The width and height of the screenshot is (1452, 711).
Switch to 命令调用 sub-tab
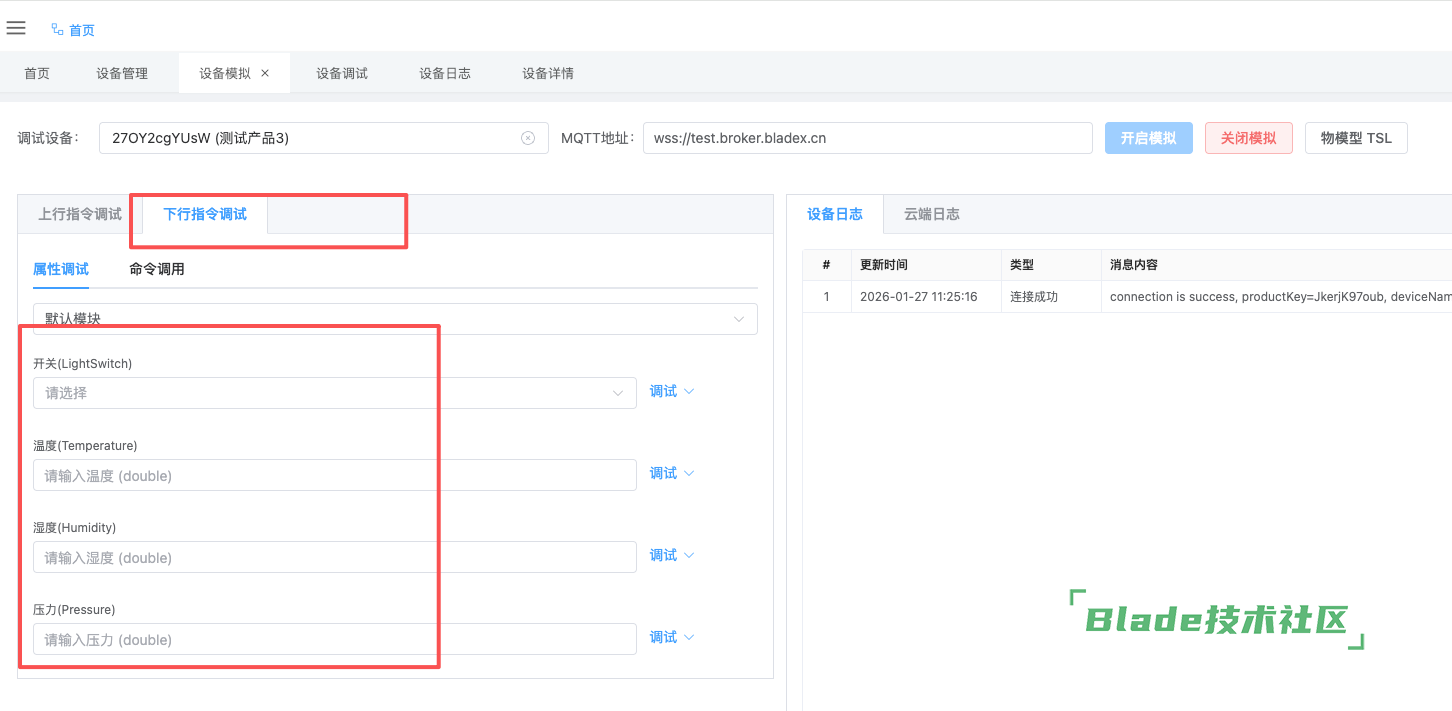pyautogui.click(x=157, y=269)
